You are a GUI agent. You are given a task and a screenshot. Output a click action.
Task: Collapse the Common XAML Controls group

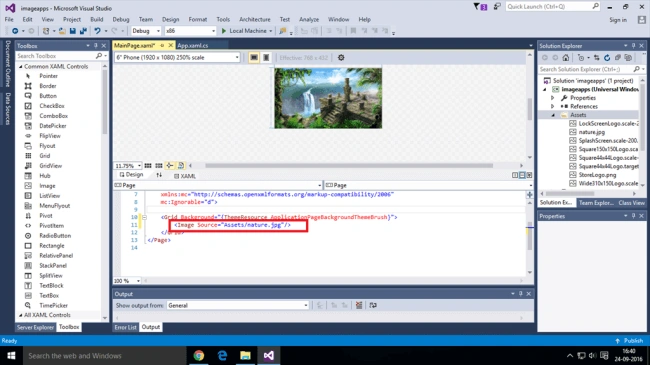point(21,66)
